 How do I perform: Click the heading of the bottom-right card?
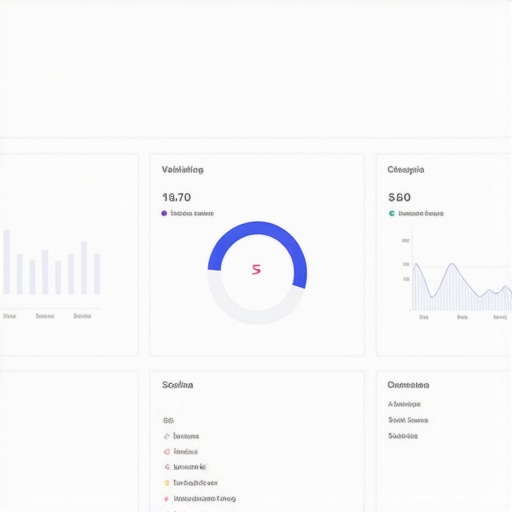(x=408, y=385)
